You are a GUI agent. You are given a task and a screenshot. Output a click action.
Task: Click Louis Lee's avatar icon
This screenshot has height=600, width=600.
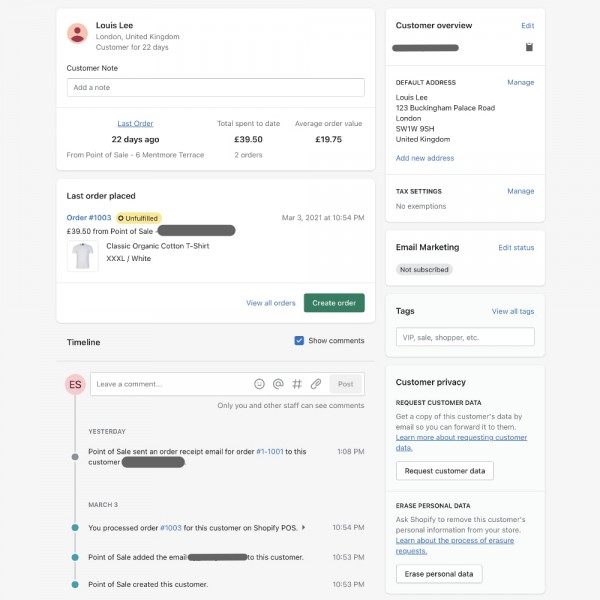[77, 33]
